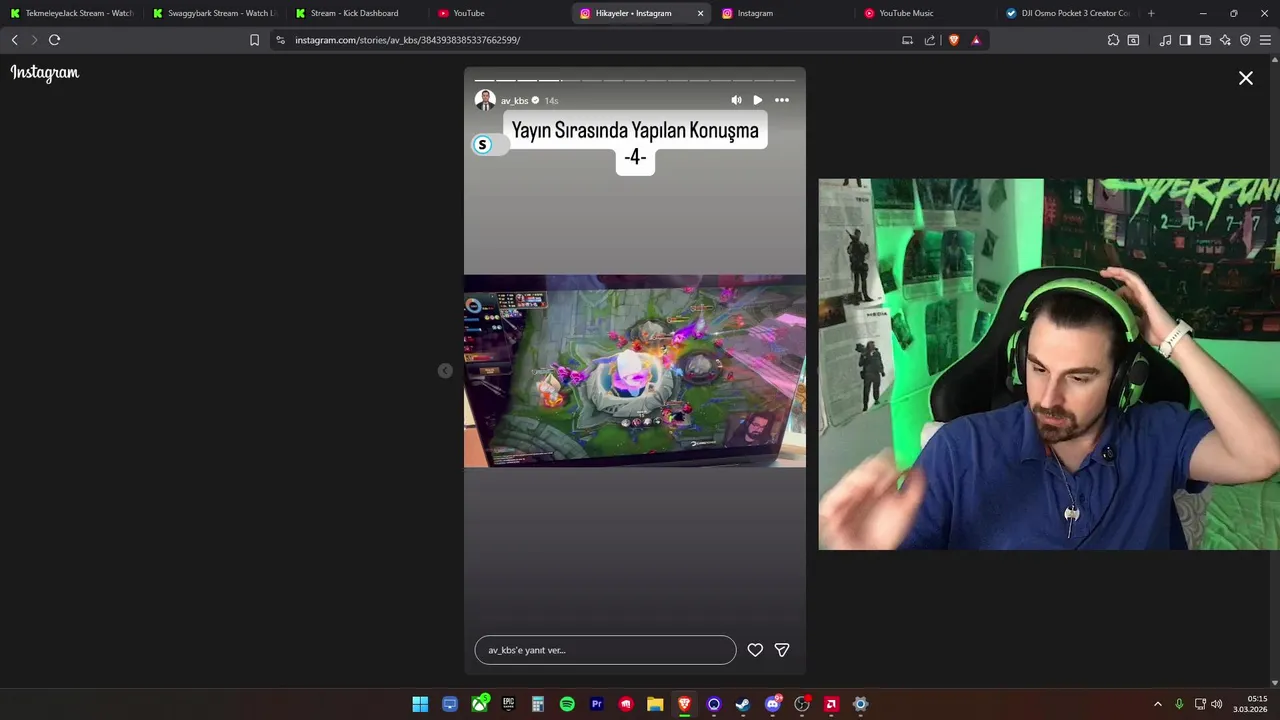Show hidden system tray icons
Viewport: 1280px width, 720px height.
[x=1158, y=704]
